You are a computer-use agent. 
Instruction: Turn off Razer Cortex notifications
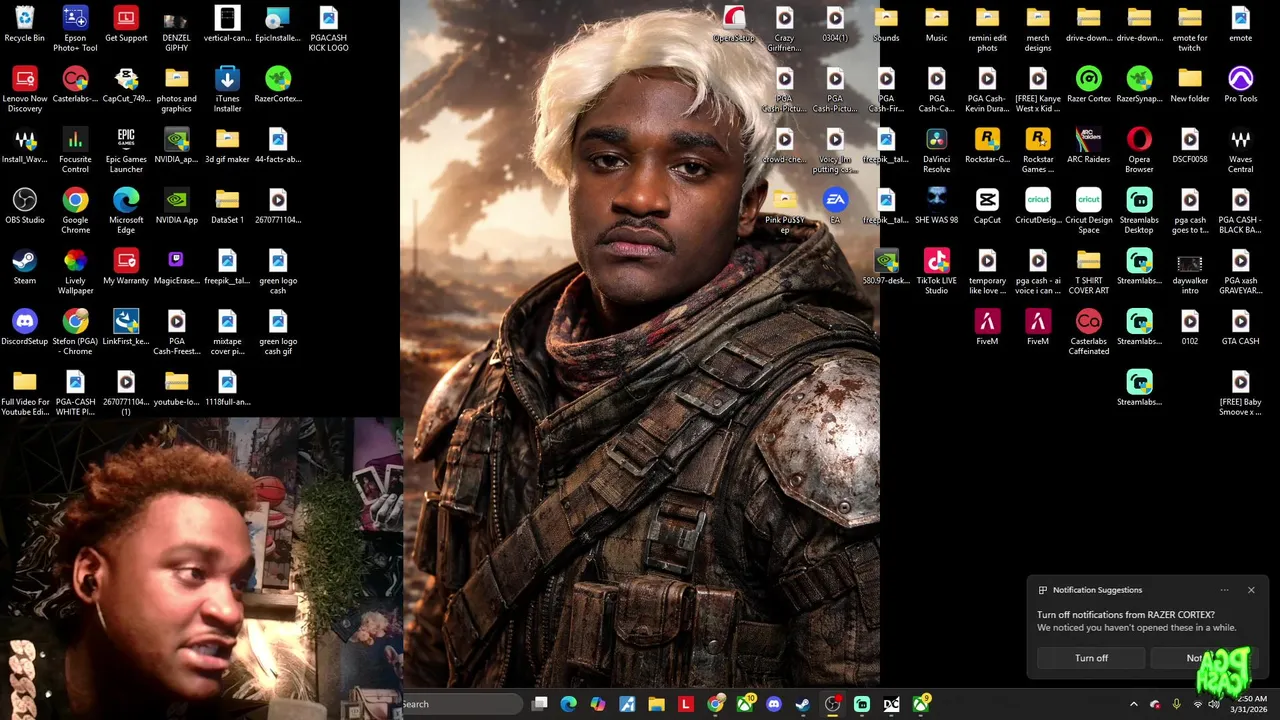1091,658
